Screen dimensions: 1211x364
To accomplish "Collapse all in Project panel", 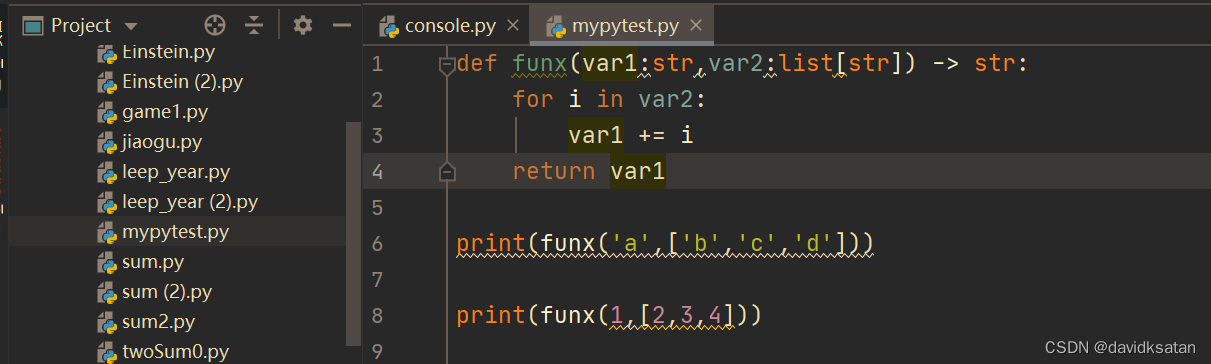I will [254, 25].
